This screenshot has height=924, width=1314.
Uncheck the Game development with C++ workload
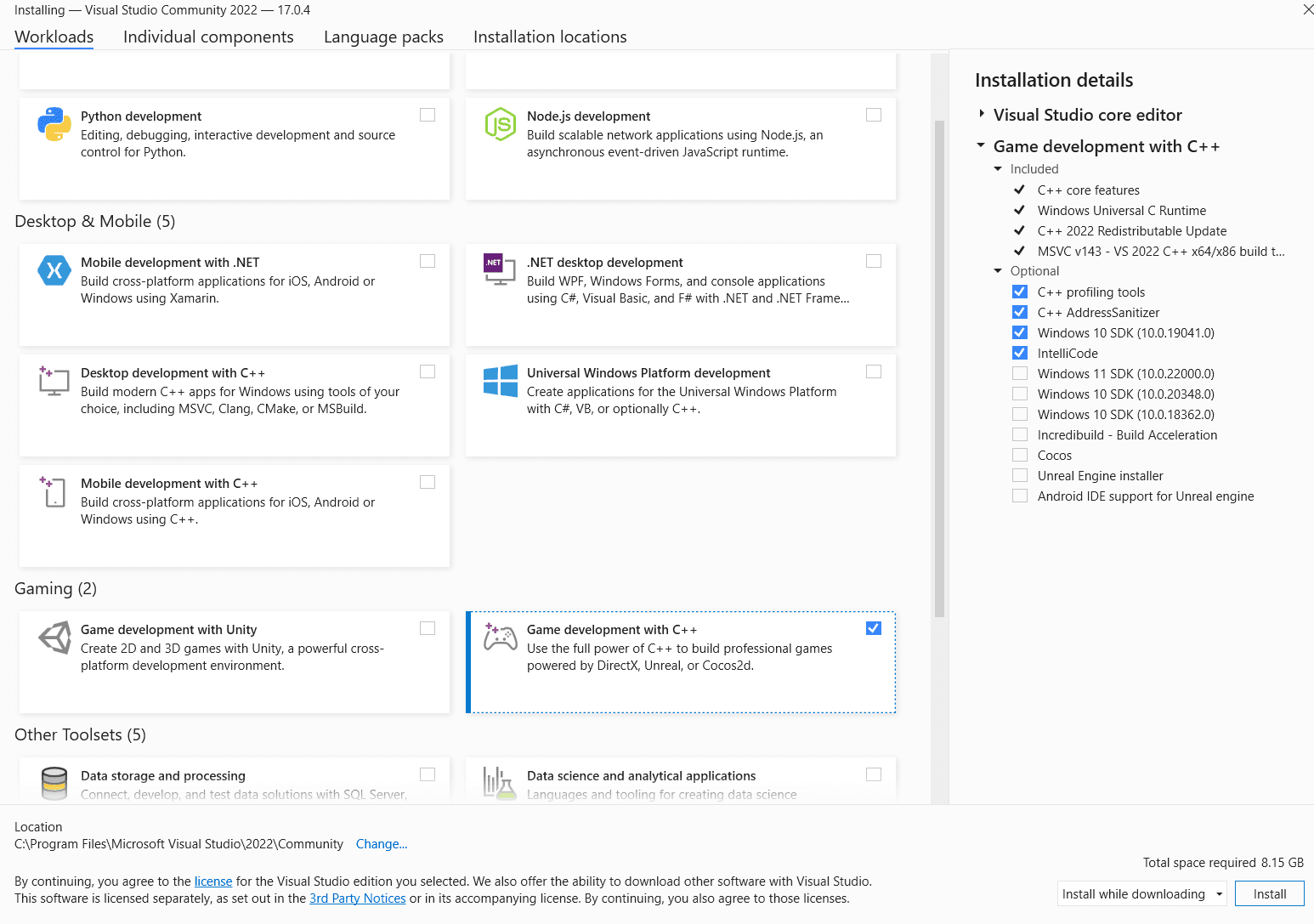873,628
